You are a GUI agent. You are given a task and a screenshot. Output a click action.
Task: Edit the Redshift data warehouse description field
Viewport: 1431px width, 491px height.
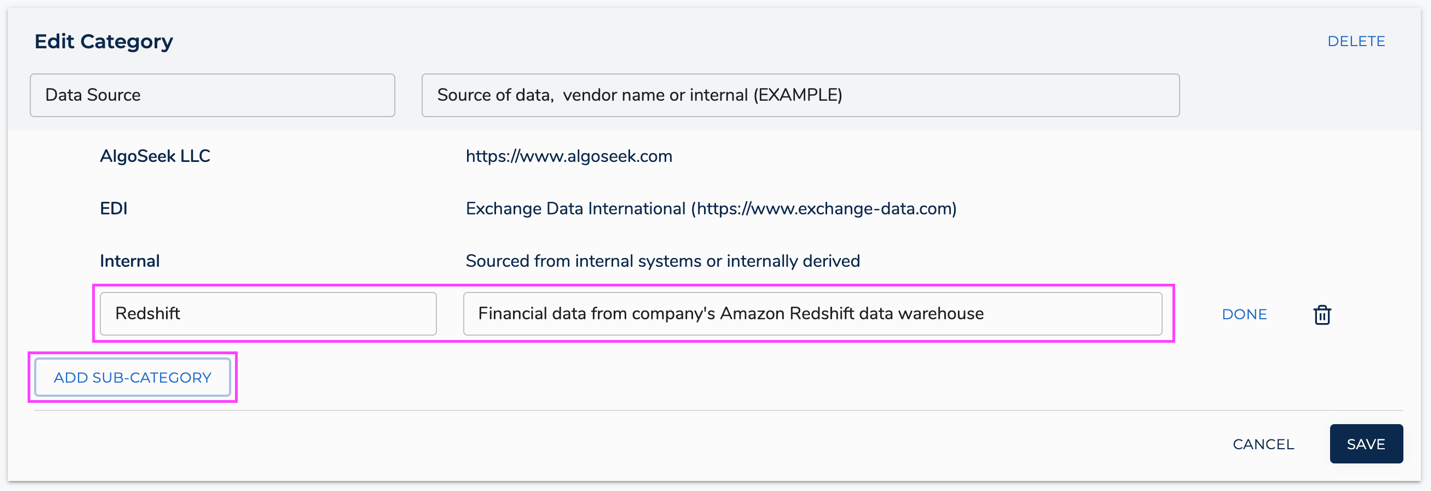click(x=812, y=314)
